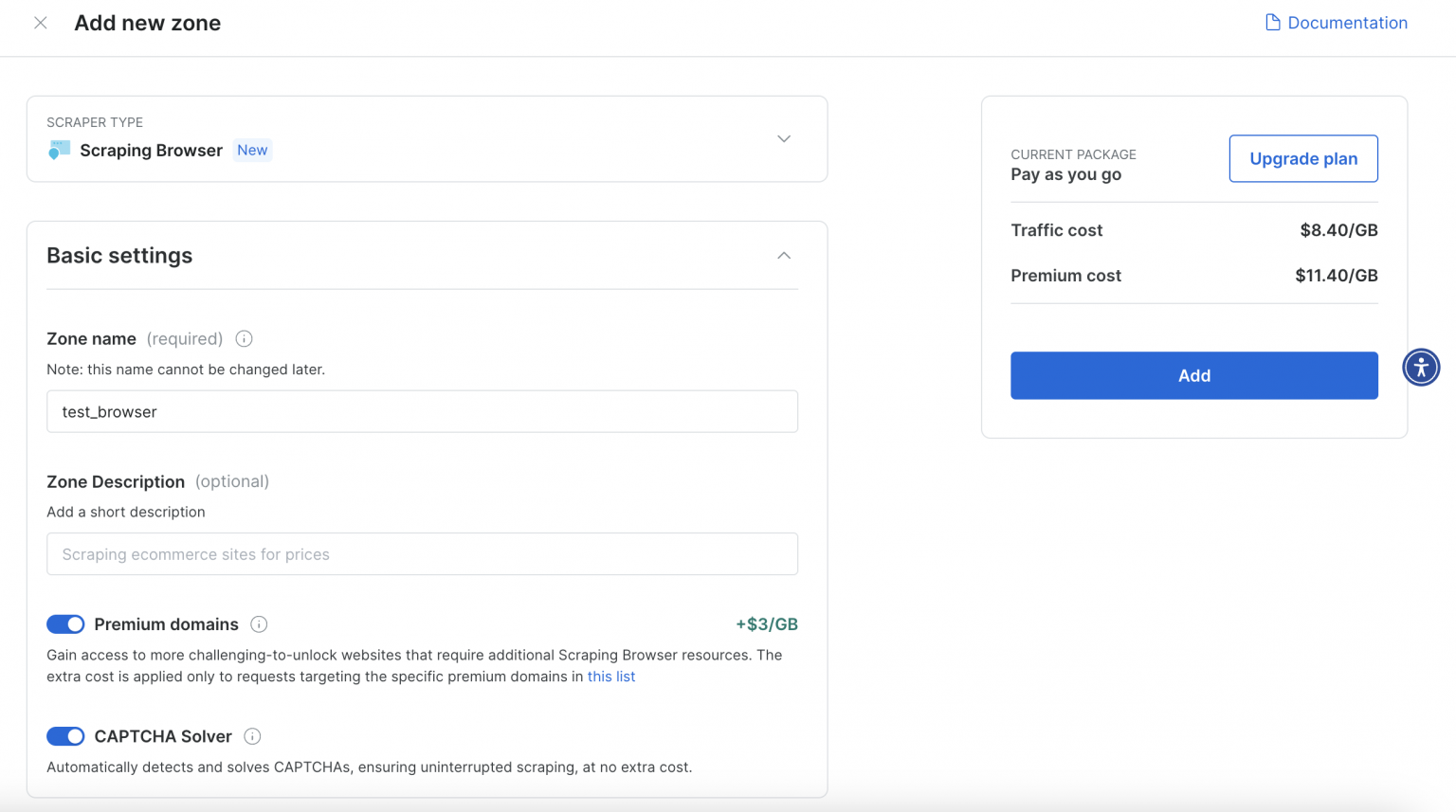Disable the Premium domains toggle

pyautogui.click(x=65, y=623)
